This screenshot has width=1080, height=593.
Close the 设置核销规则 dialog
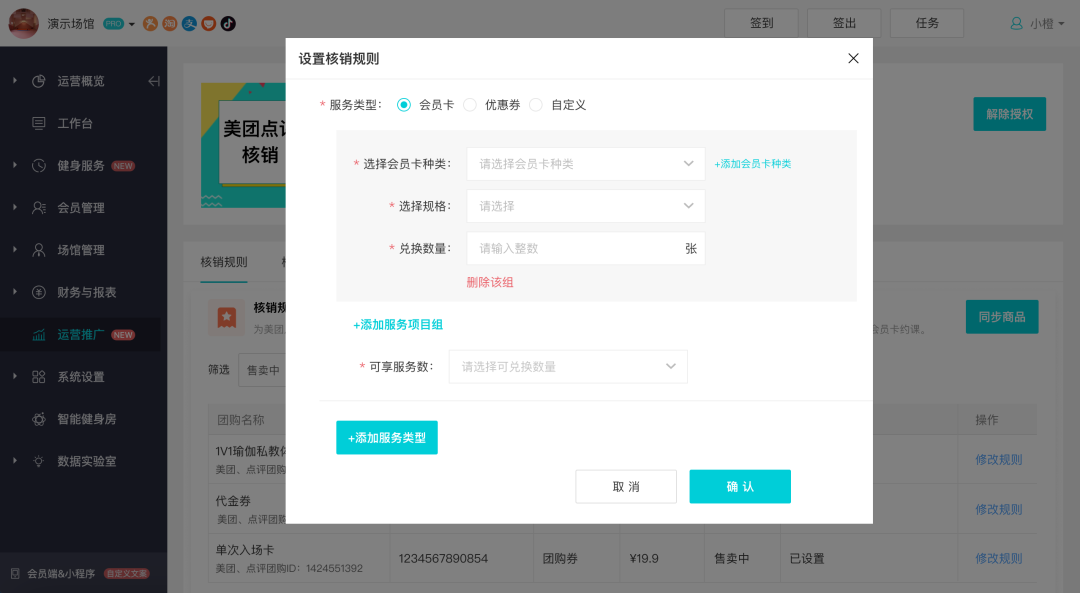point(853,59)
